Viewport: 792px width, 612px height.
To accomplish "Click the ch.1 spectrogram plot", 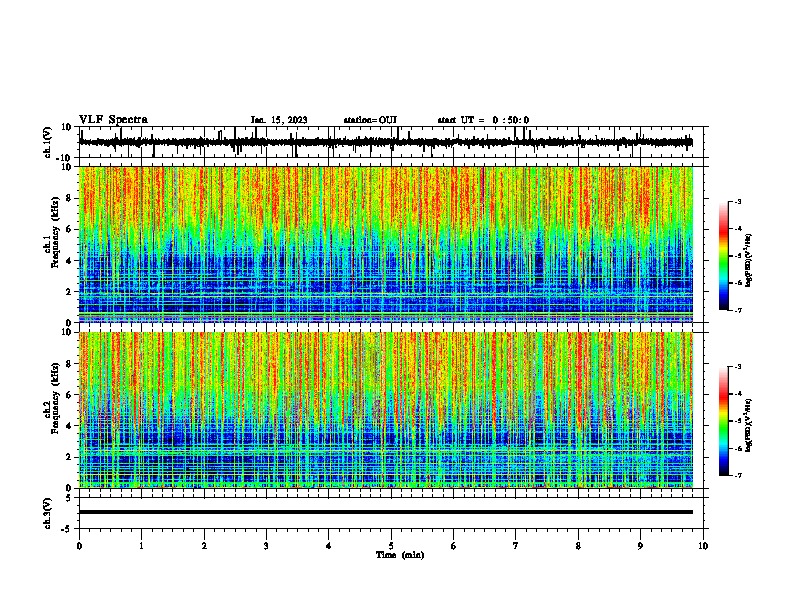I will (386, 244).
